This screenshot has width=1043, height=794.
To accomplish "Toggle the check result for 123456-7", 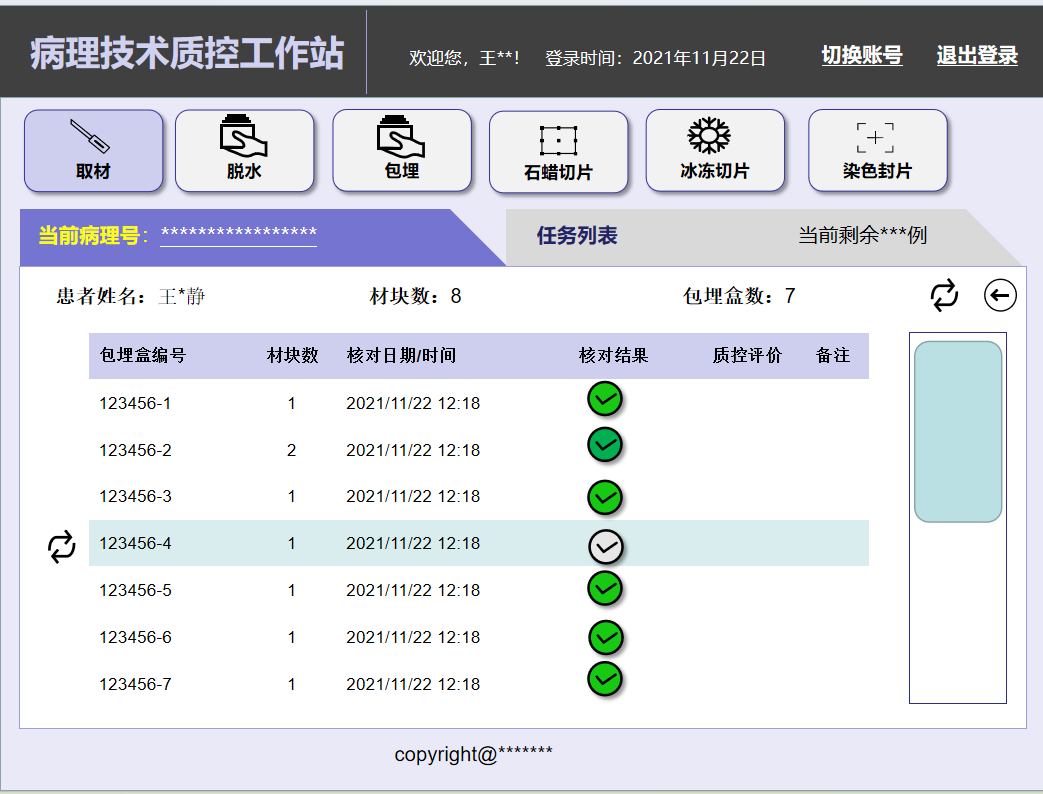I will coord(605,678).
